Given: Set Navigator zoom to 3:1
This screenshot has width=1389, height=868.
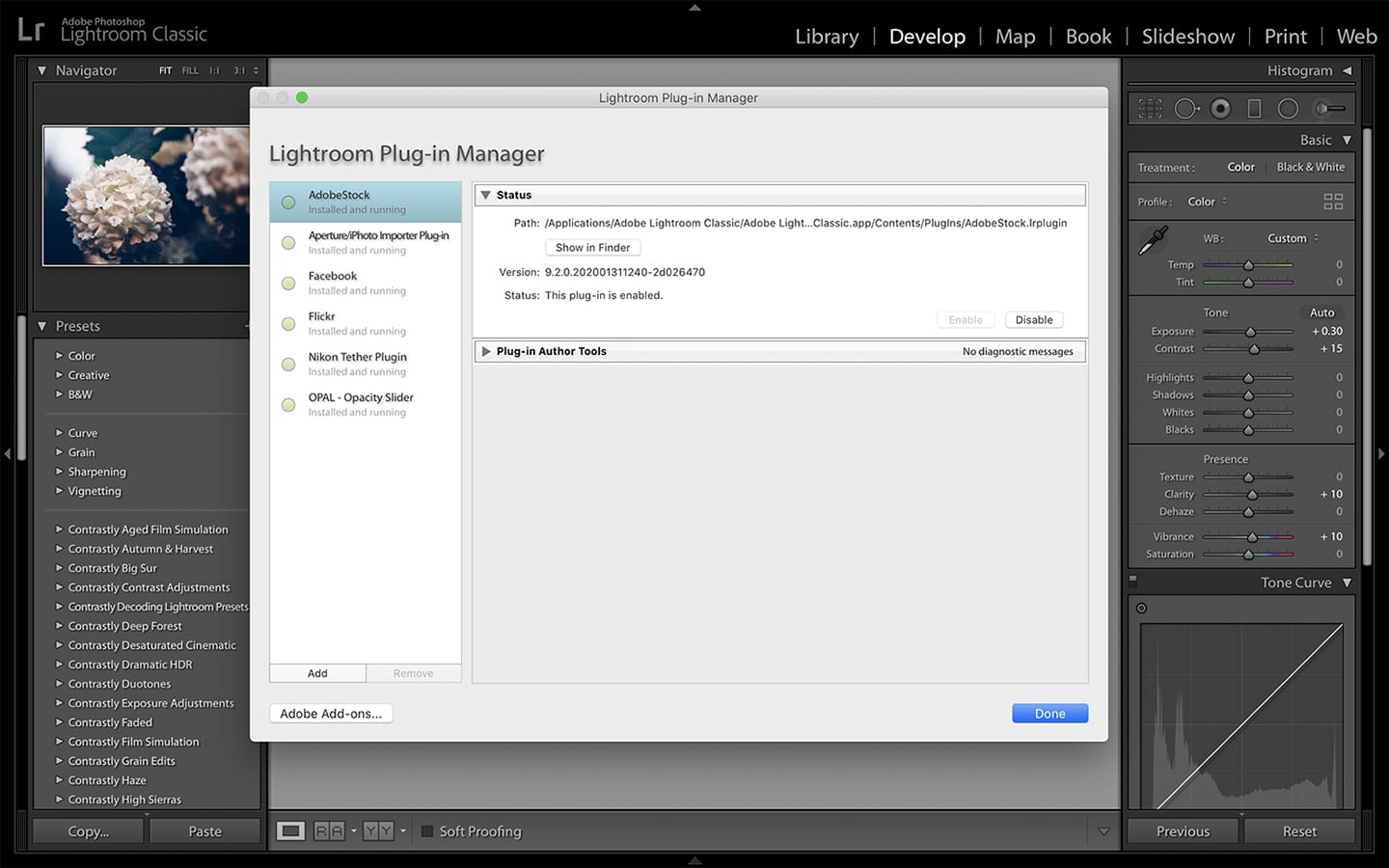Looking at the screenshot, I should pos(239,70).
